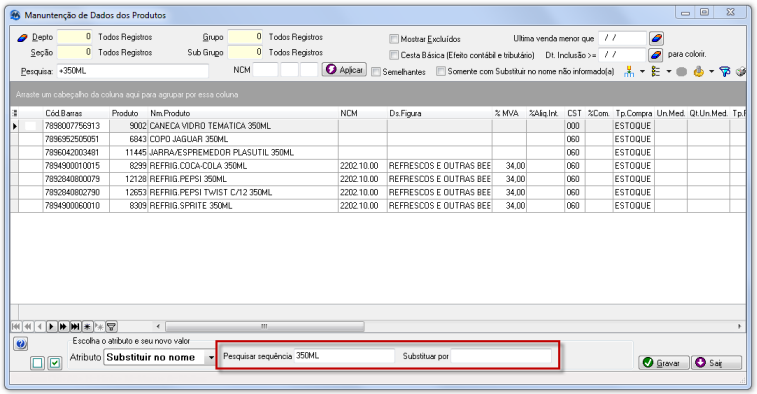Click the bookmark asterisk navigator button

tap(87, 327)
